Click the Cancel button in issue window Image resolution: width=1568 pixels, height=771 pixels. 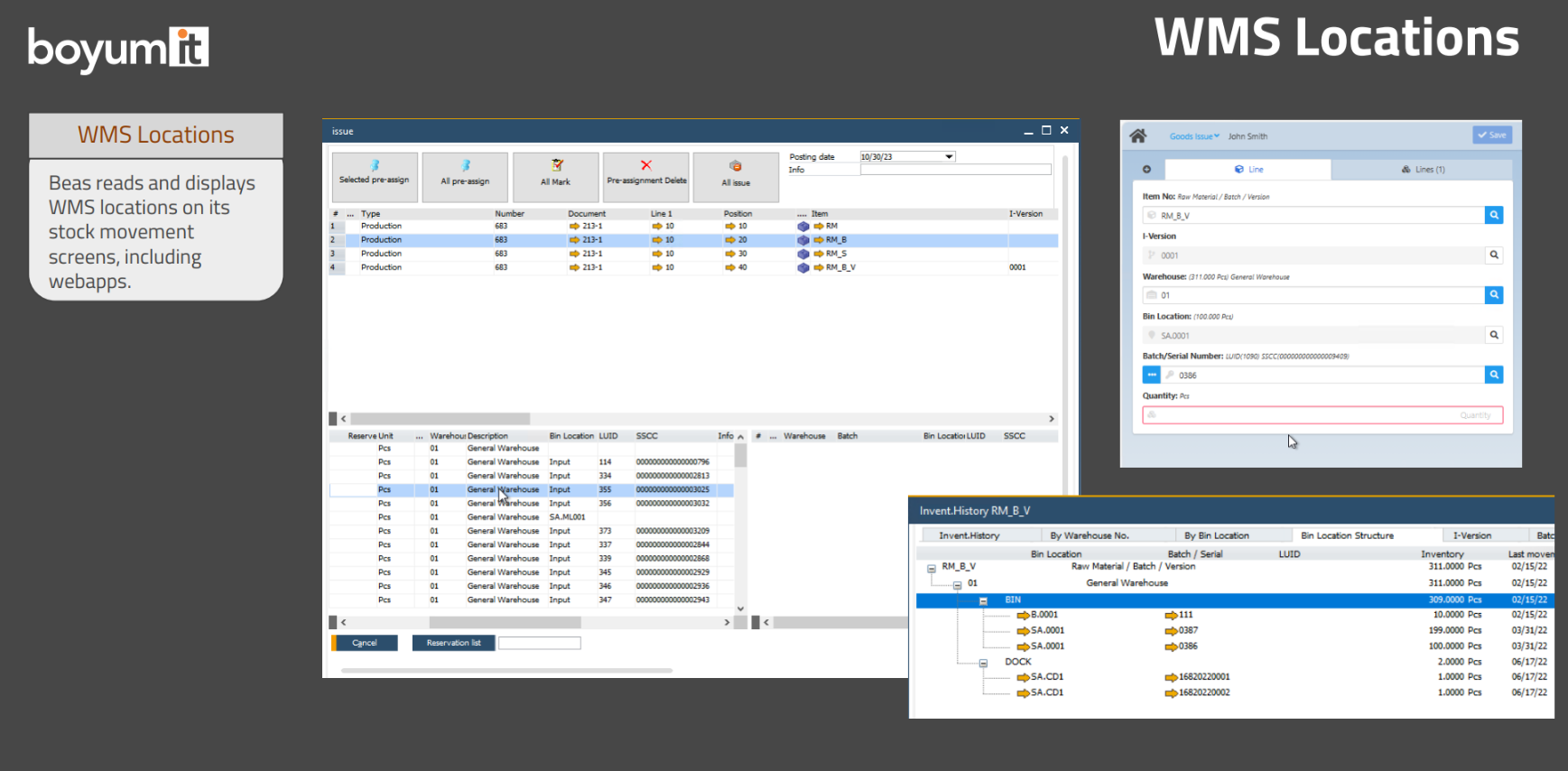click(365, 643)
